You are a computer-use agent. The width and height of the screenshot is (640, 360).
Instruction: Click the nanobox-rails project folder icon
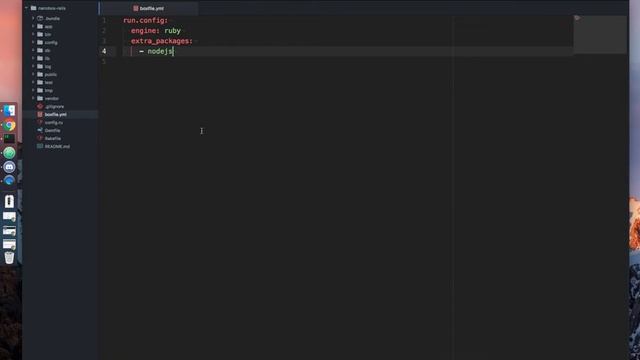pos(33,8)
